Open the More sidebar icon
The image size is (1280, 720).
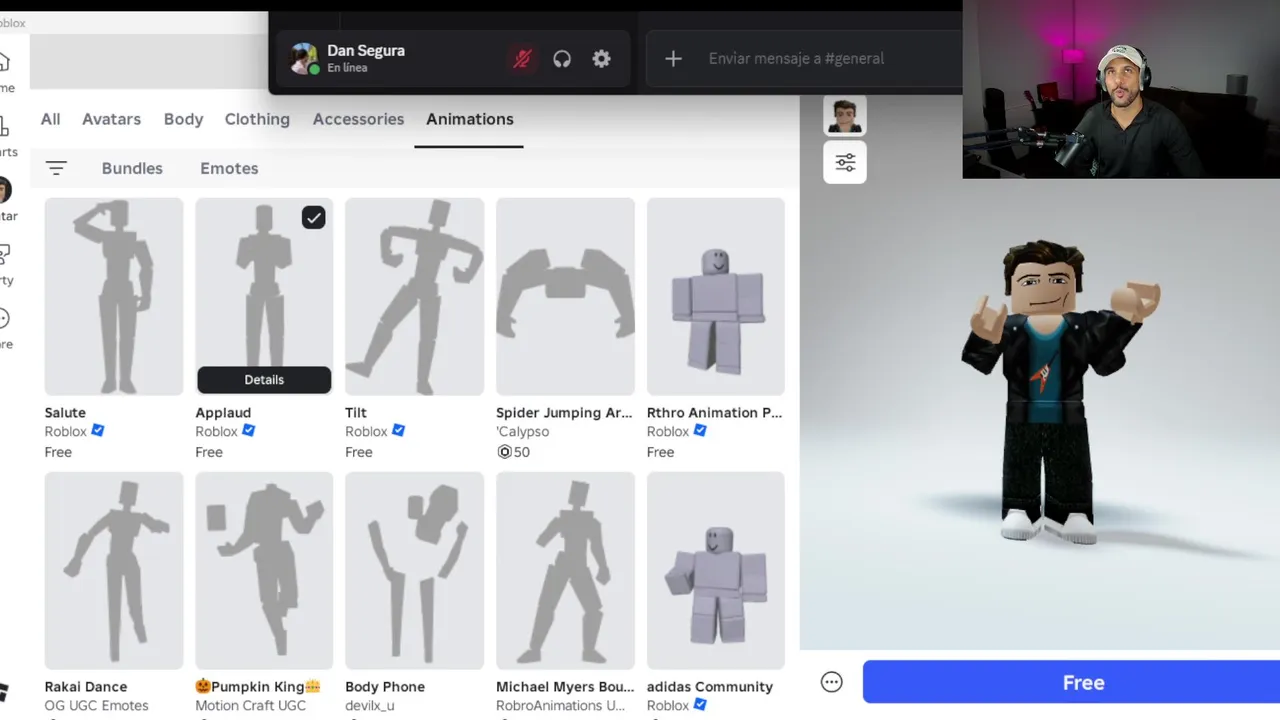(x=4, y=318)
